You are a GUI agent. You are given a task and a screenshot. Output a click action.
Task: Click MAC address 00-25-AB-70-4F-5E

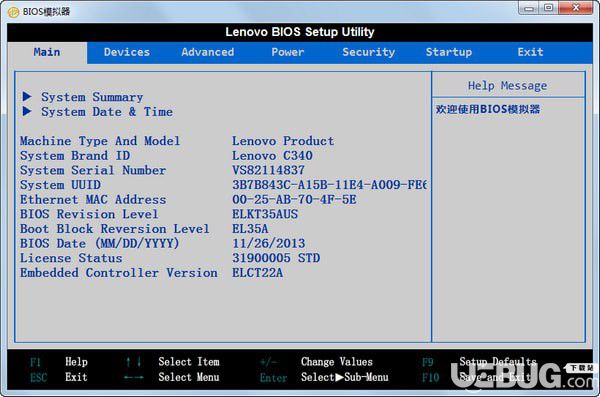click(294, 200)
